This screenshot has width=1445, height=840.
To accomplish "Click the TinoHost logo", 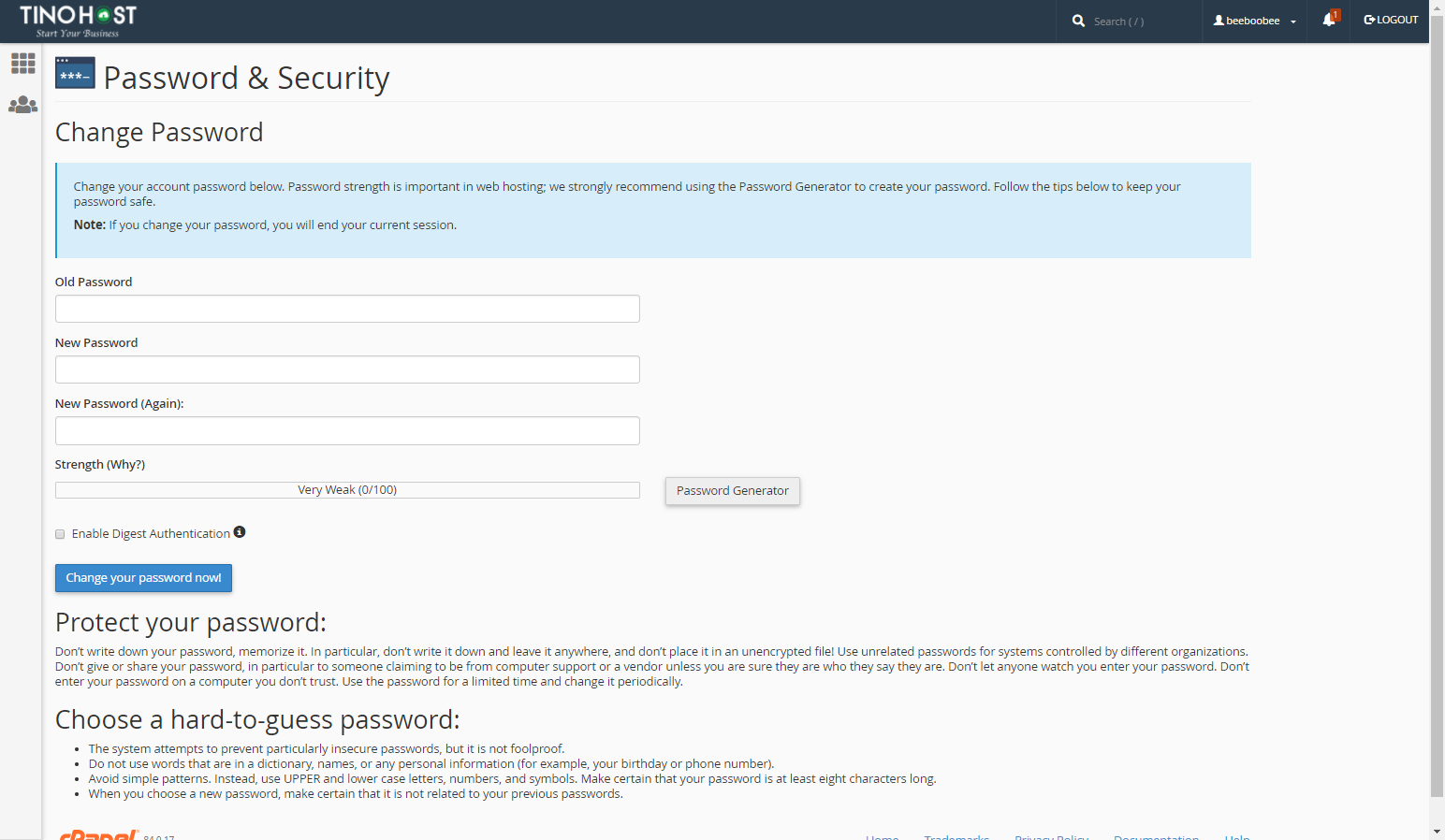I will click(78, 21).
